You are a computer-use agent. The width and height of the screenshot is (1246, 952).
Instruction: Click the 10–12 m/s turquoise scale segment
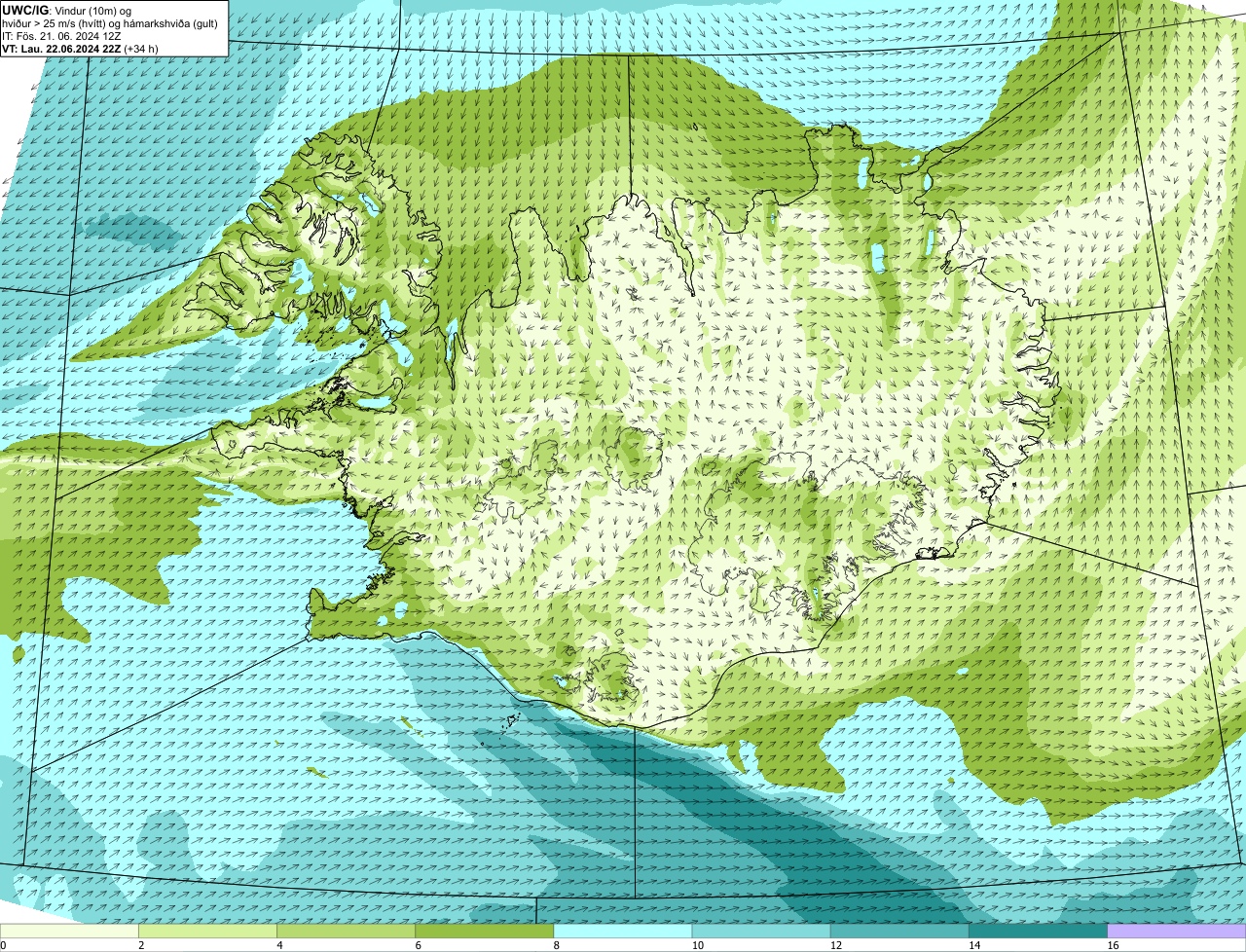(x=761, y=931)
